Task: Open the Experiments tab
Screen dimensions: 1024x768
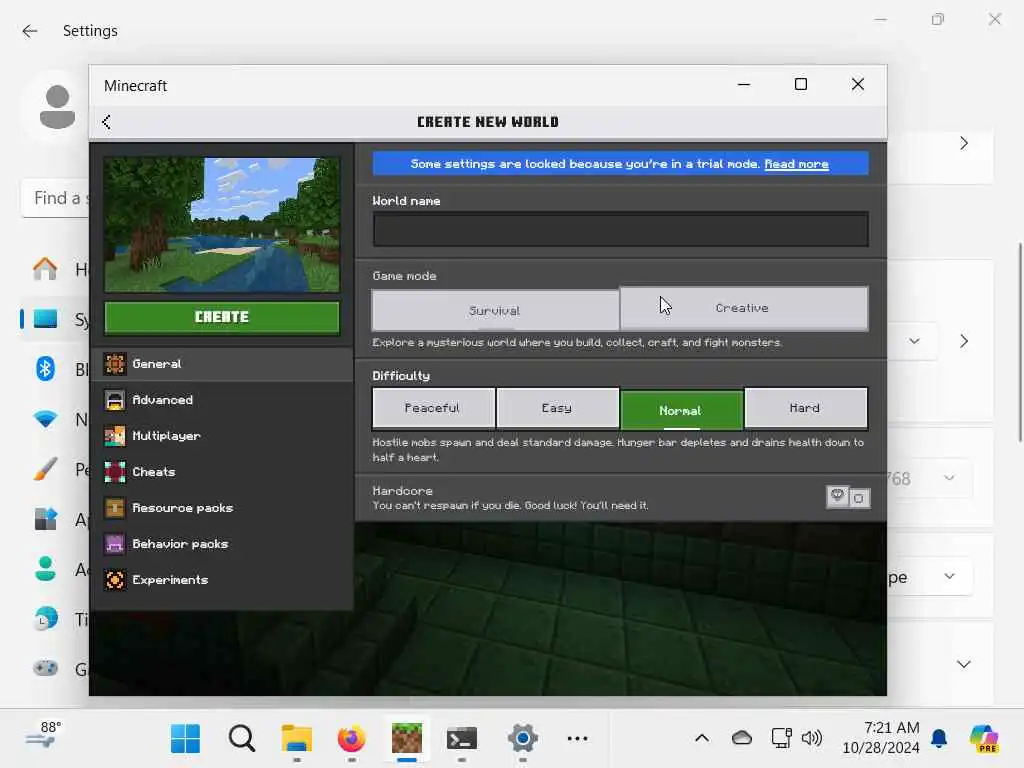Action: pos(222,579)
